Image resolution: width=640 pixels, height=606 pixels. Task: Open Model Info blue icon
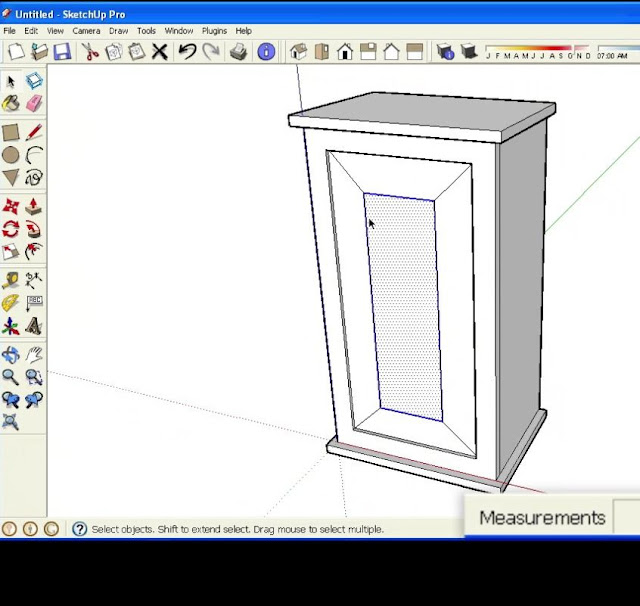click(266, 52)
